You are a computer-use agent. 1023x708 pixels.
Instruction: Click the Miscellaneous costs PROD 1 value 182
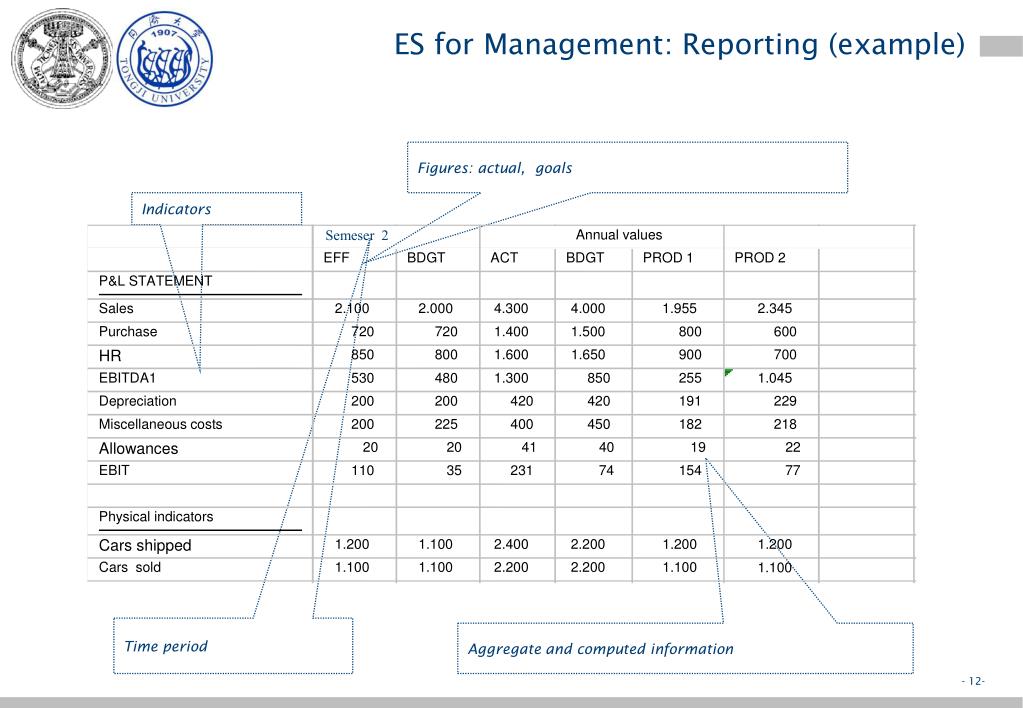(690, 424)
